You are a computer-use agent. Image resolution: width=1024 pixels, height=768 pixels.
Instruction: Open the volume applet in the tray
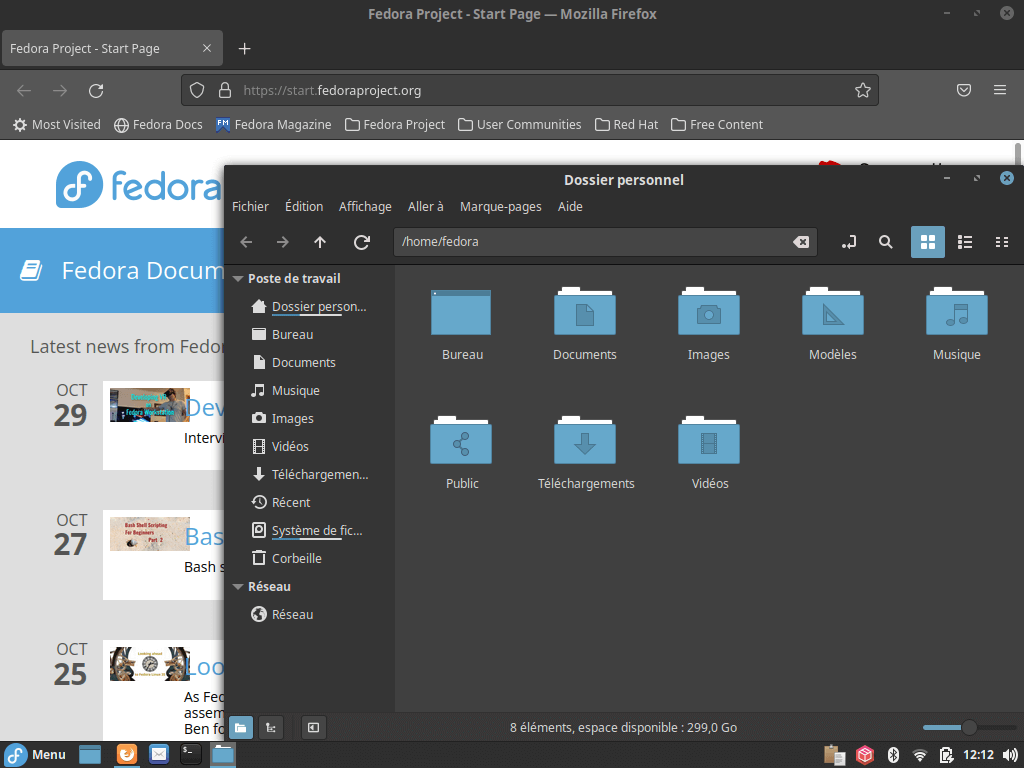(x=1010, y=756)
